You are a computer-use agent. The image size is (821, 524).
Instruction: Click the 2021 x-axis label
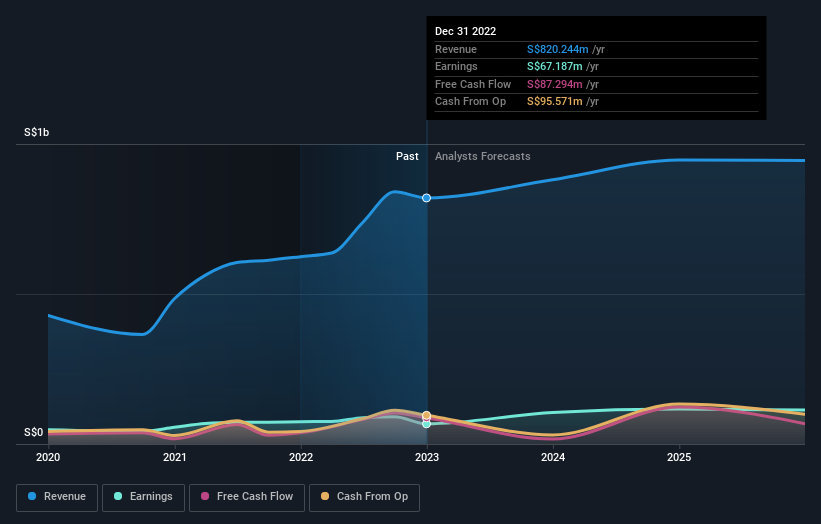(174, 457)
